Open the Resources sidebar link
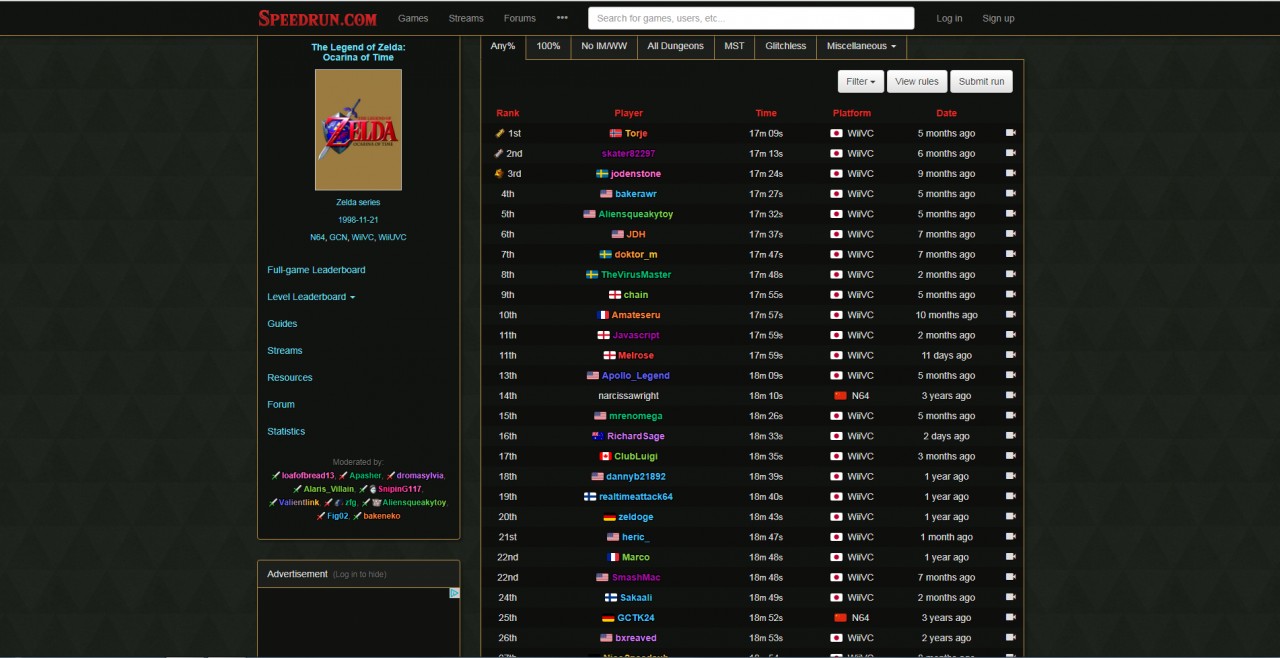Viewport: 1280px width, 658px height. 290,378
